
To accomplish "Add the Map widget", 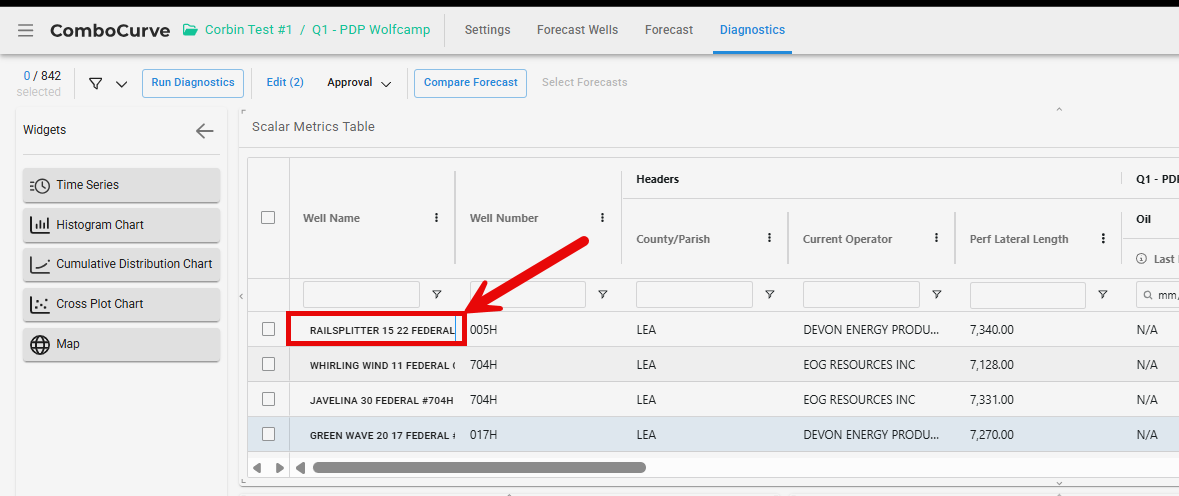I will coord(121,344).
